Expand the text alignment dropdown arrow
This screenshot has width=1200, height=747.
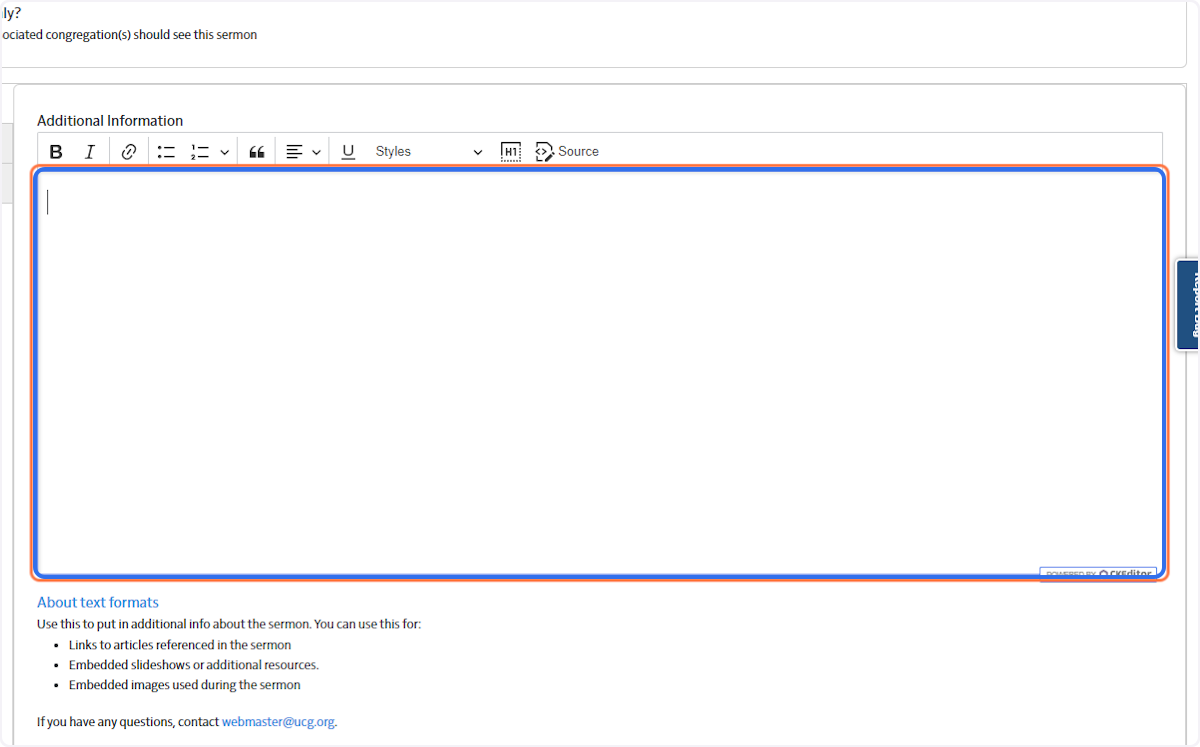tap(316, 152)
